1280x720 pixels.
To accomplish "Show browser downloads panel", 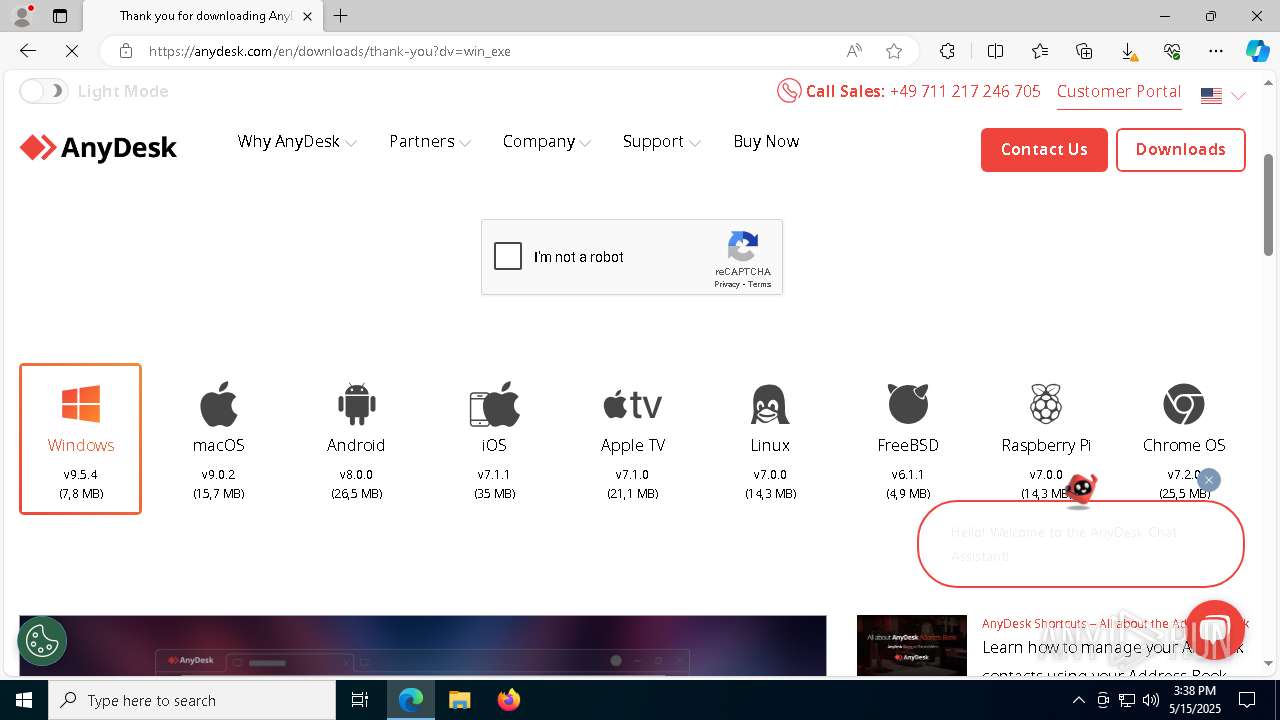I will click(x=1128, y=51).
